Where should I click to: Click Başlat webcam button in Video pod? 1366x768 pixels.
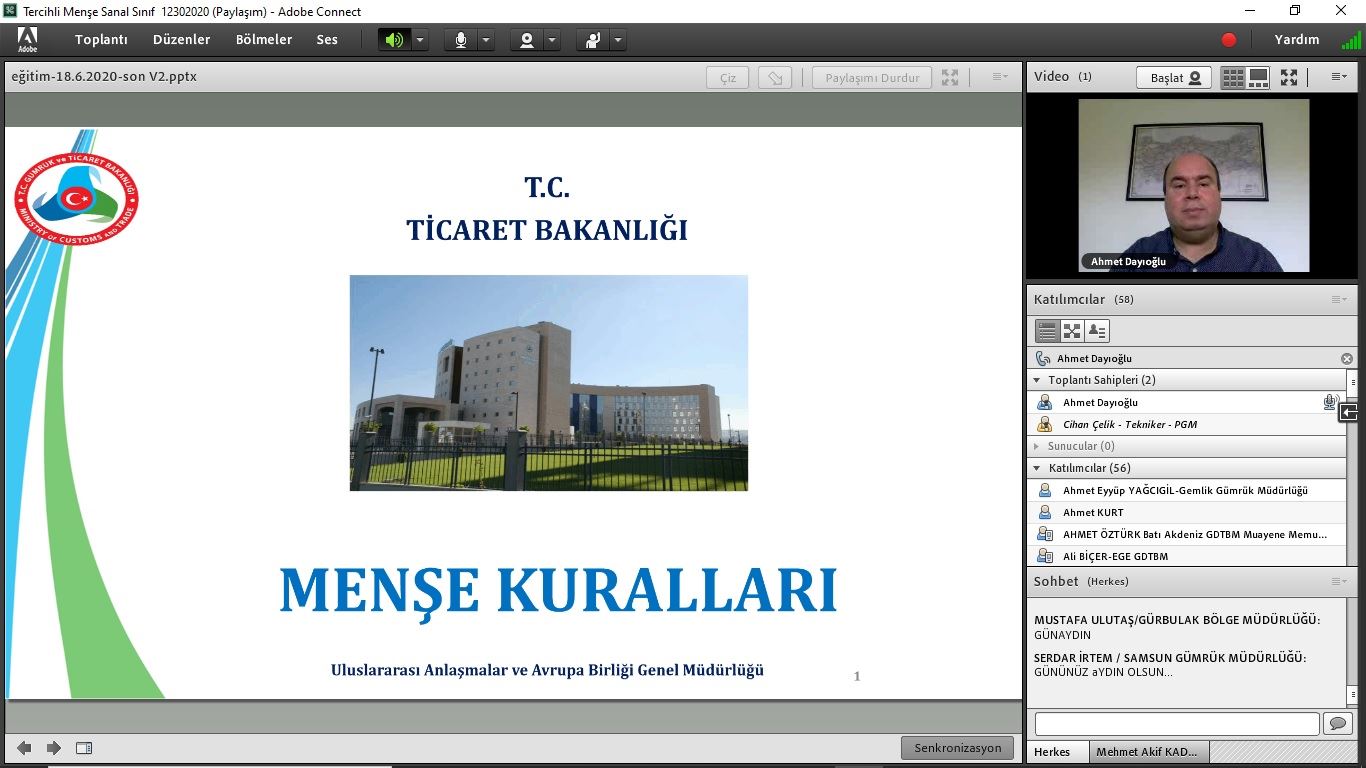1173,78
